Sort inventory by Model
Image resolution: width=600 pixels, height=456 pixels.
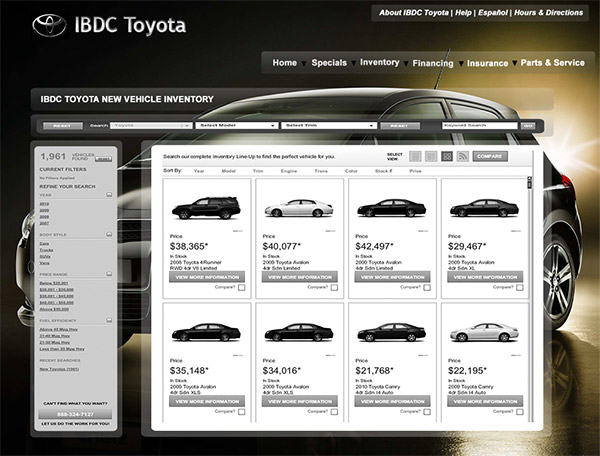coord(228,171)
